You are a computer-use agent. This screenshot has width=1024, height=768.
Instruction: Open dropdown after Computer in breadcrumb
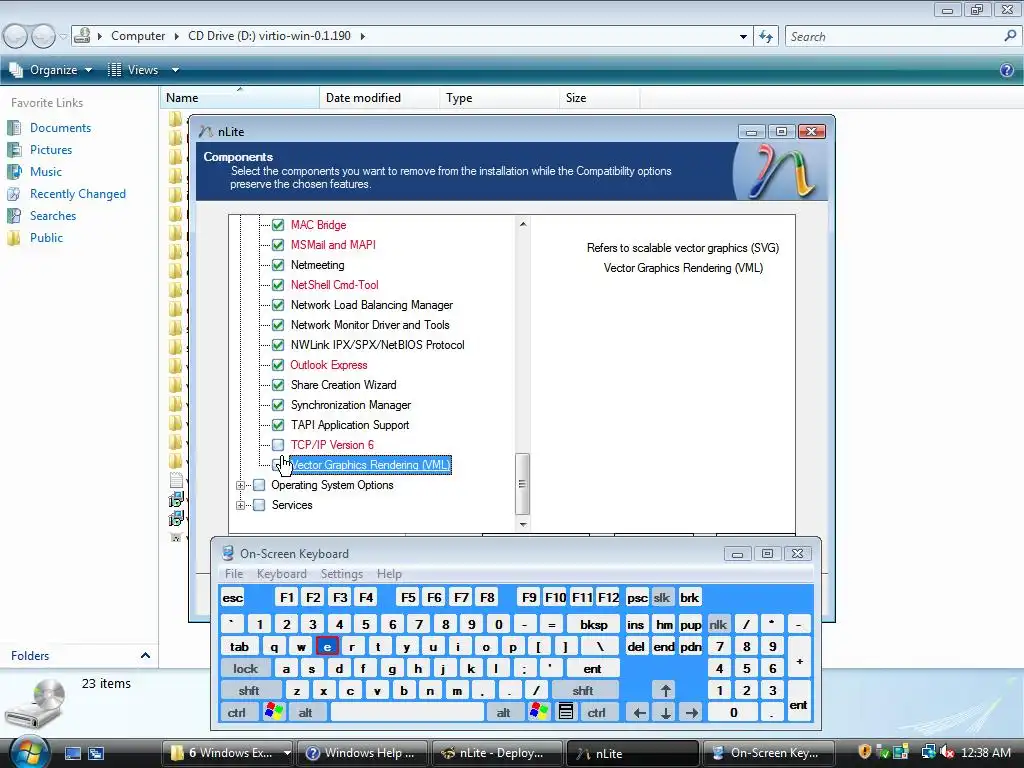tap(176, 36)
